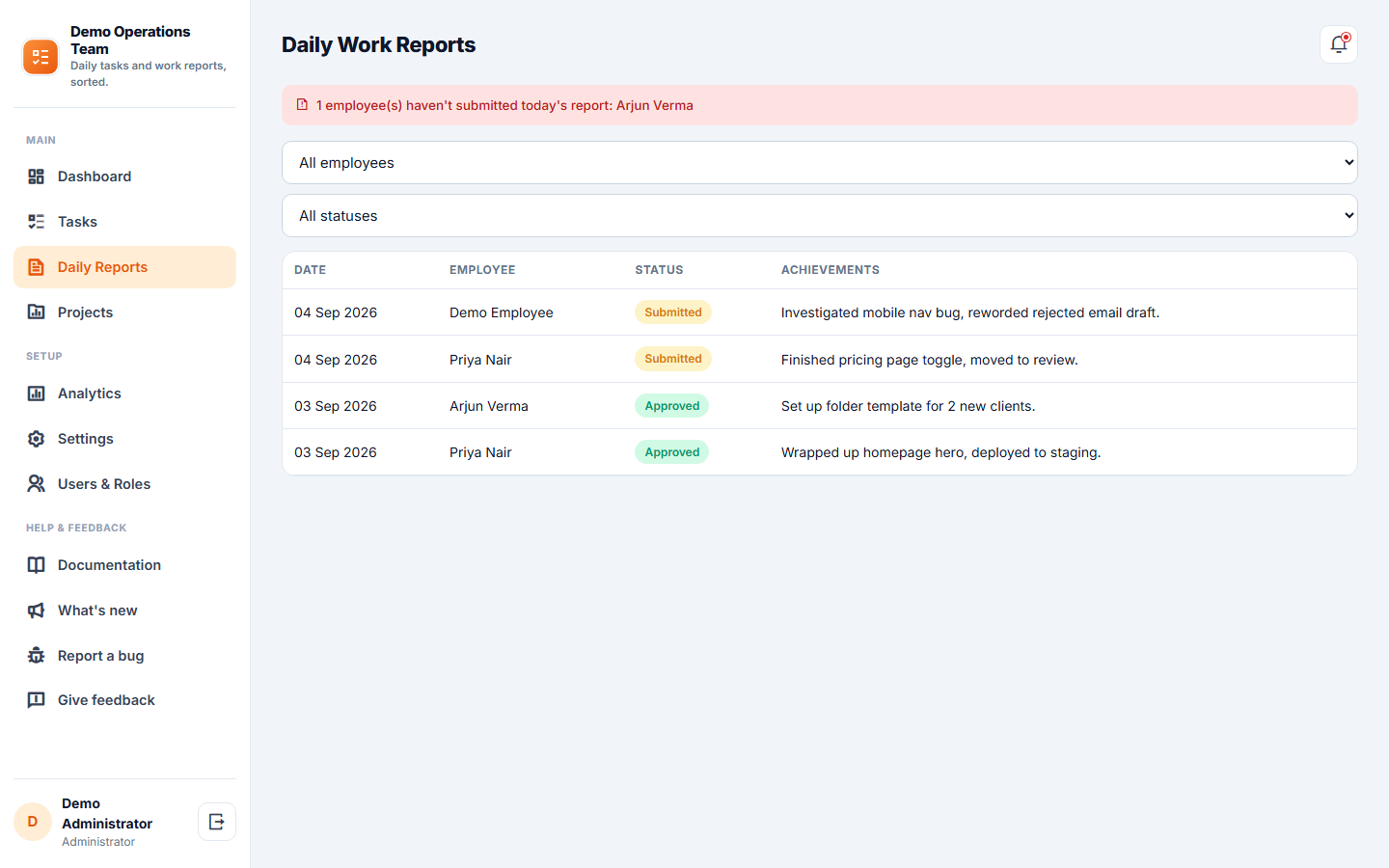The height and width of the screenshot is (868, 1389).
Task: Open Give feedback label
Action: tap(106, 700)
